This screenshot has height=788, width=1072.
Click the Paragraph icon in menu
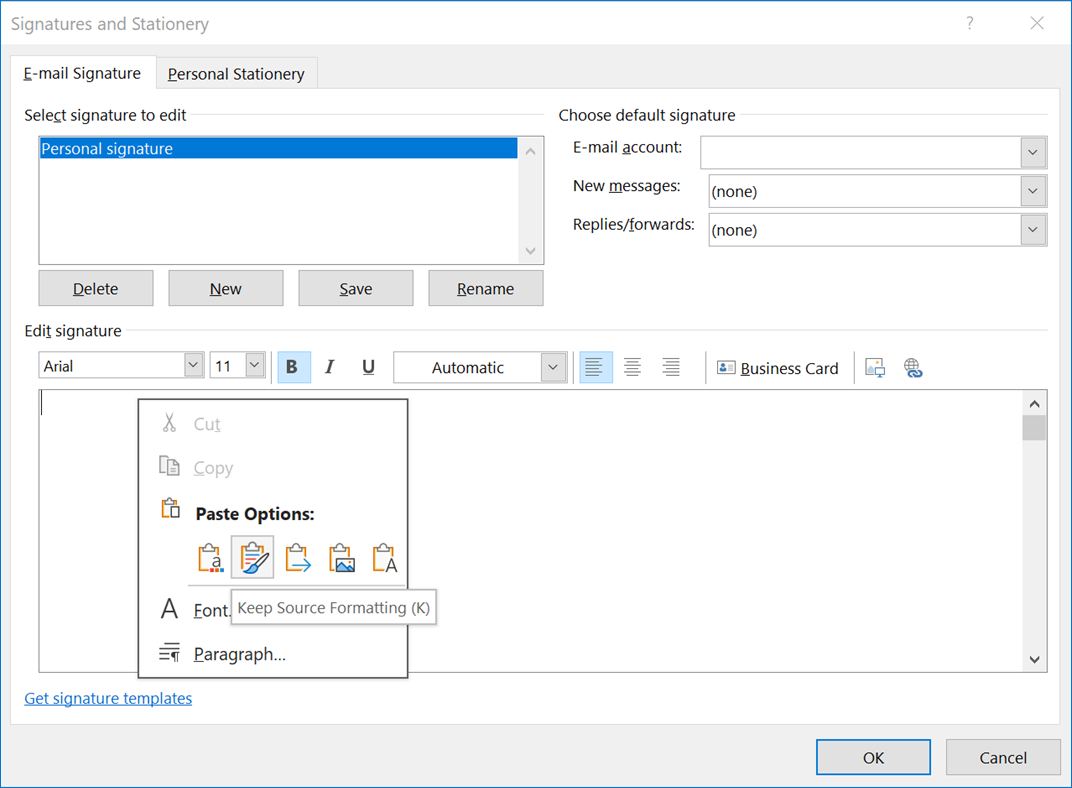coord(169,653)
